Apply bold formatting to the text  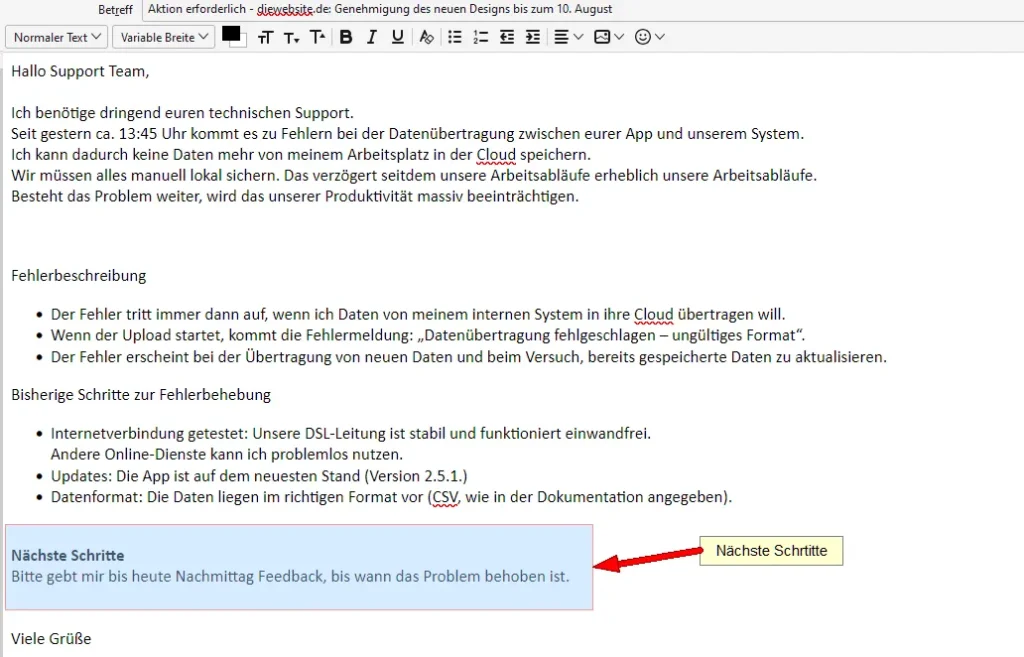click(346, 37)
